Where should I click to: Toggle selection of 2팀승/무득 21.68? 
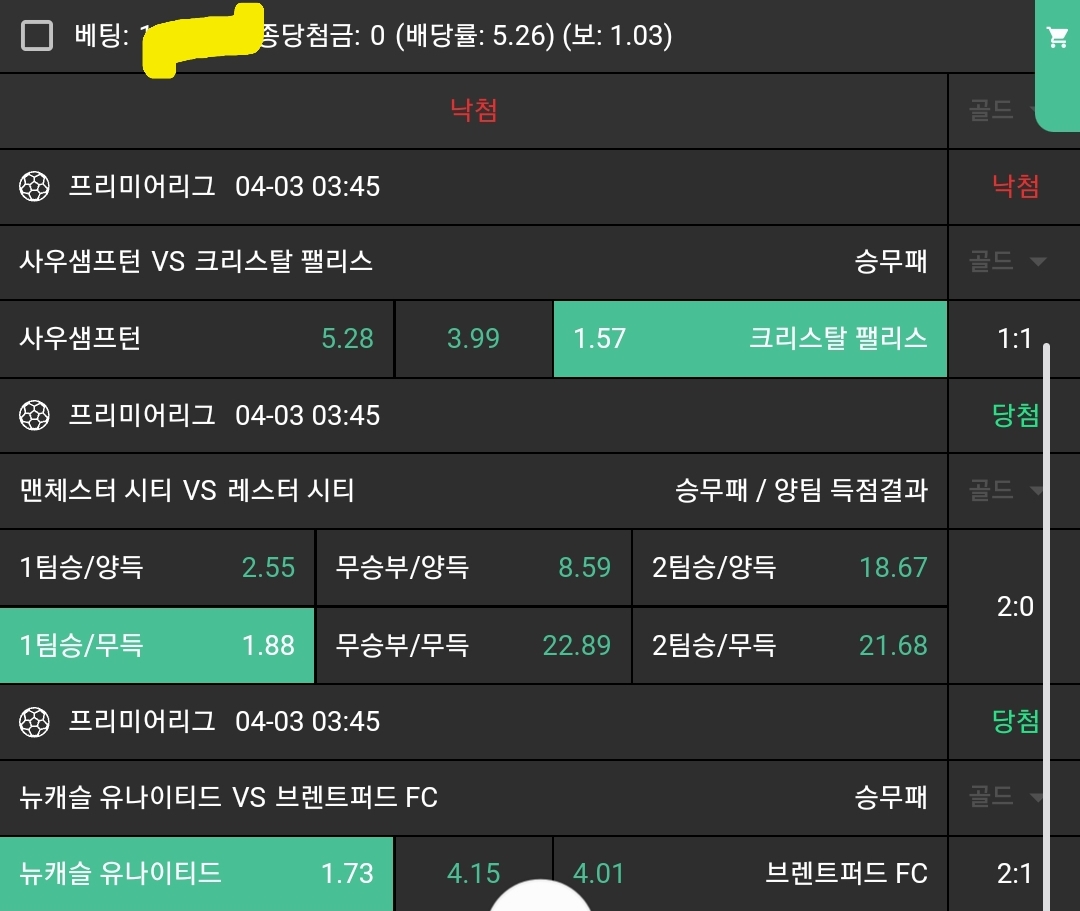point(791,646)
